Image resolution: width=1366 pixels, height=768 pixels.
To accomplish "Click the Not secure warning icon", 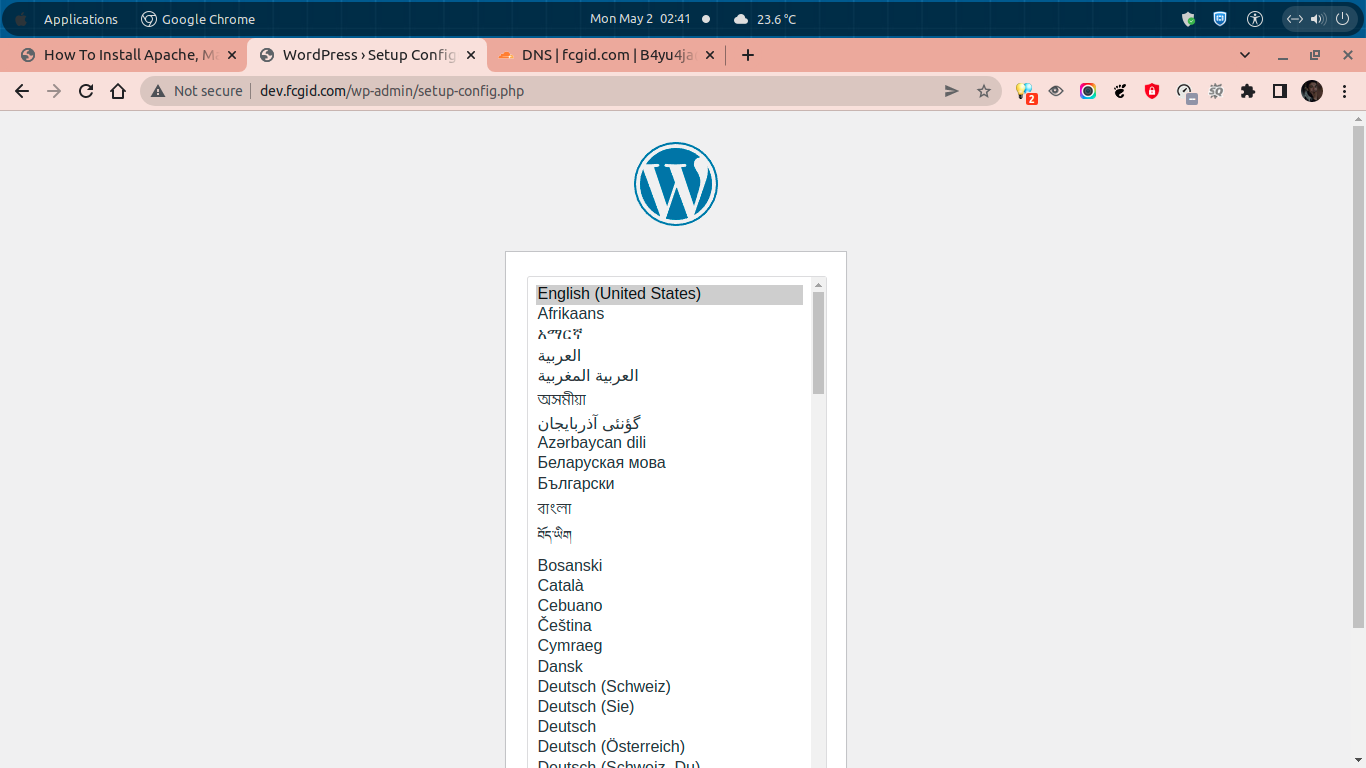I will [158, 91].
